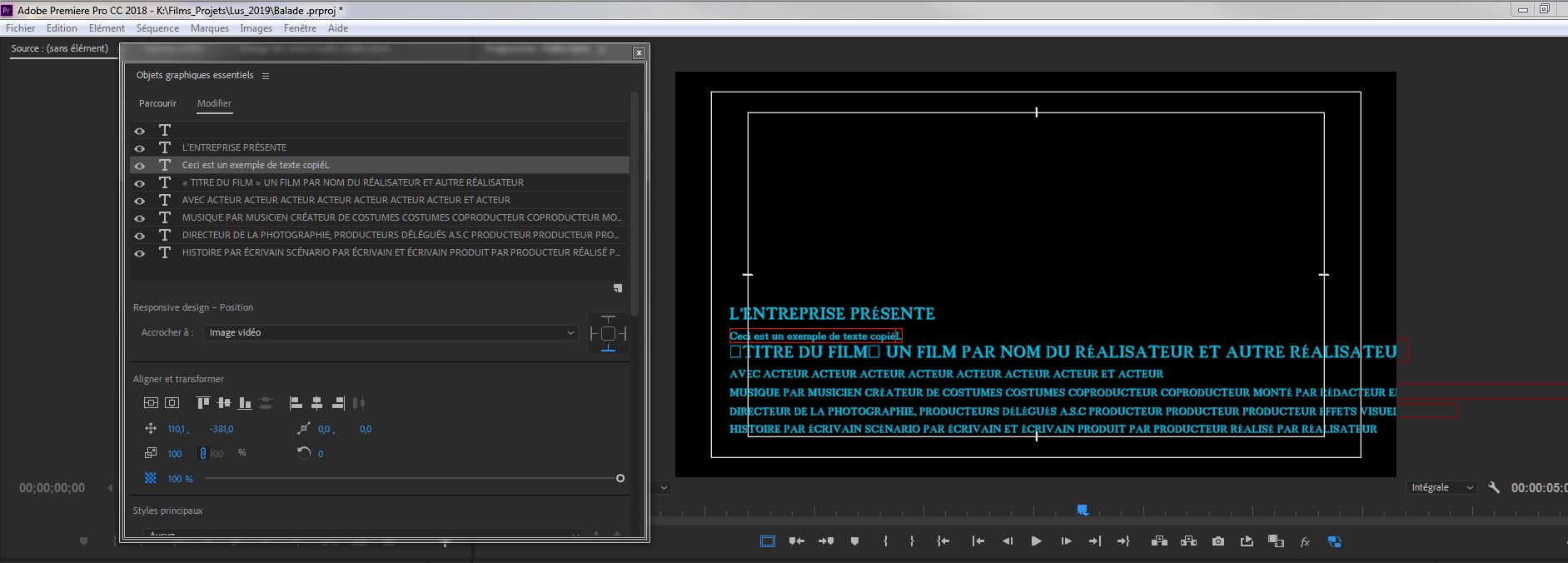Switch to the Parcourir tab

tap(157, 103)
